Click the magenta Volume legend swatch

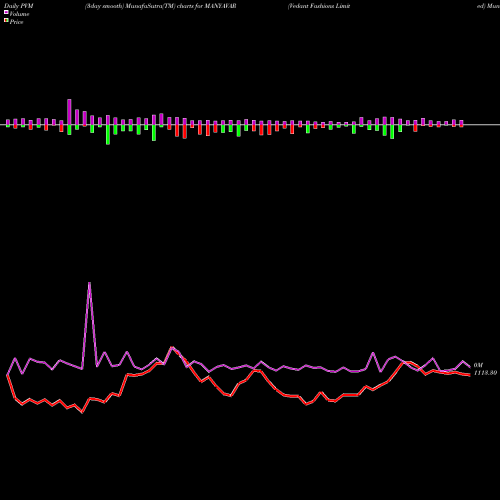(x=6, y=13)
